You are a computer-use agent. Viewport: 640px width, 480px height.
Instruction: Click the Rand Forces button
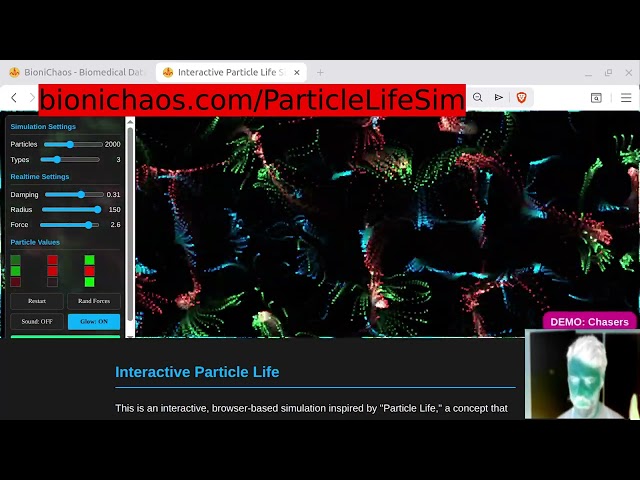94,301
